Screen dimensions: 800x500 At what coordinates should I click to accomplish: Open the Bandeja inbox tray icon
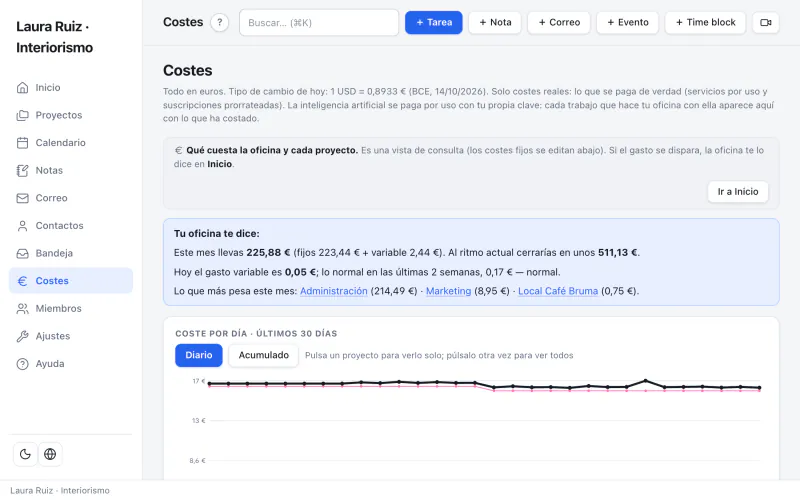[x=22, y=253]
